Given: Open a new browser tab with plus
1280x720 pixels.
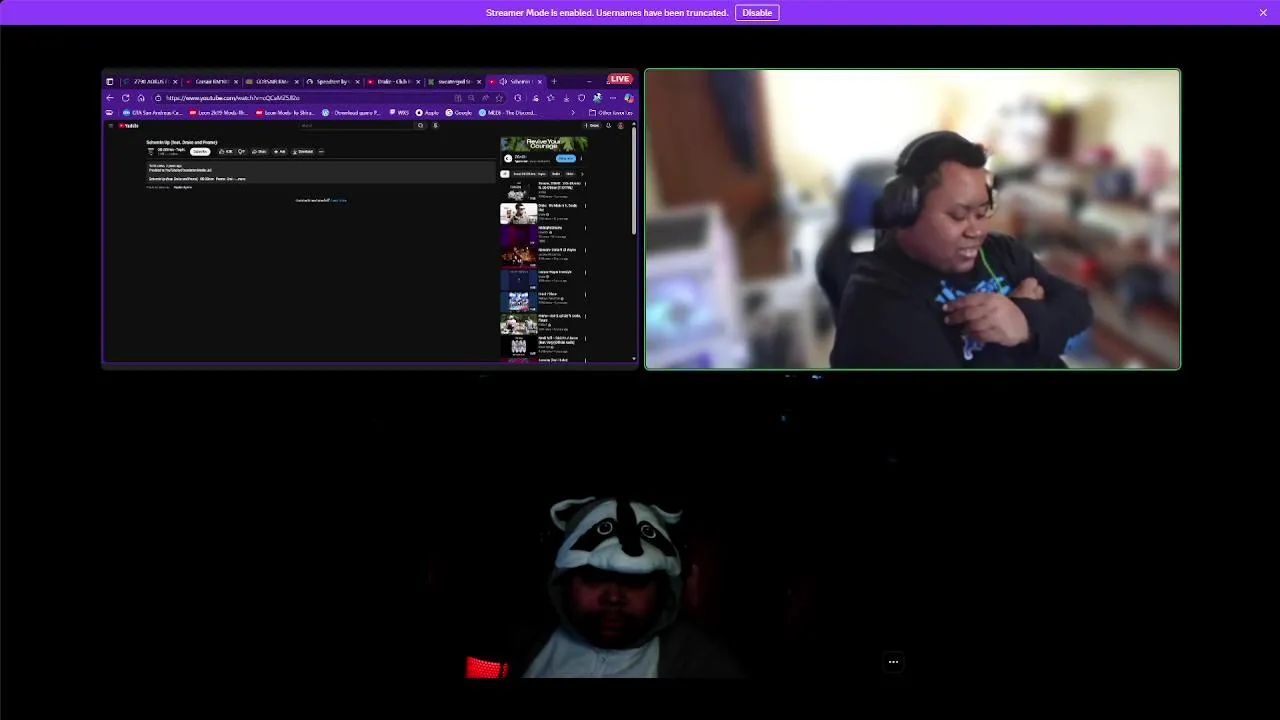Looking at the screenshot, I should [554, 82].
